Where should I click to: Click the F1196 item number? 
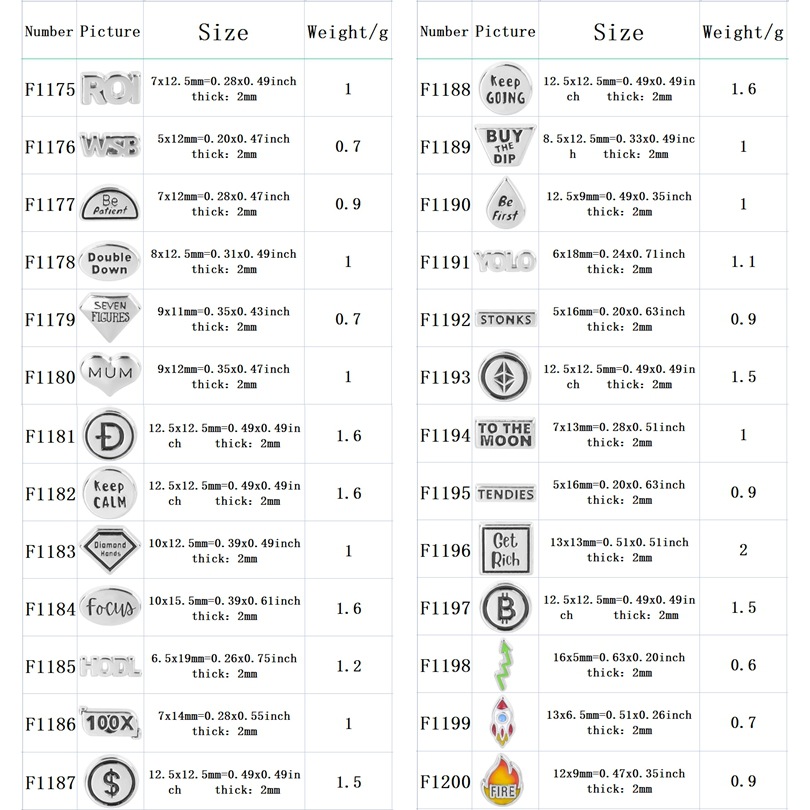pyautogui.click(x=445, y=550)
